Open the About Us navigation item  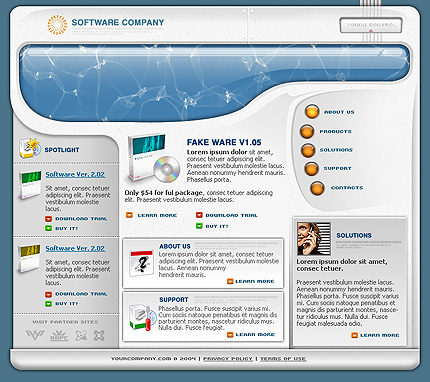tap(339, 112)
